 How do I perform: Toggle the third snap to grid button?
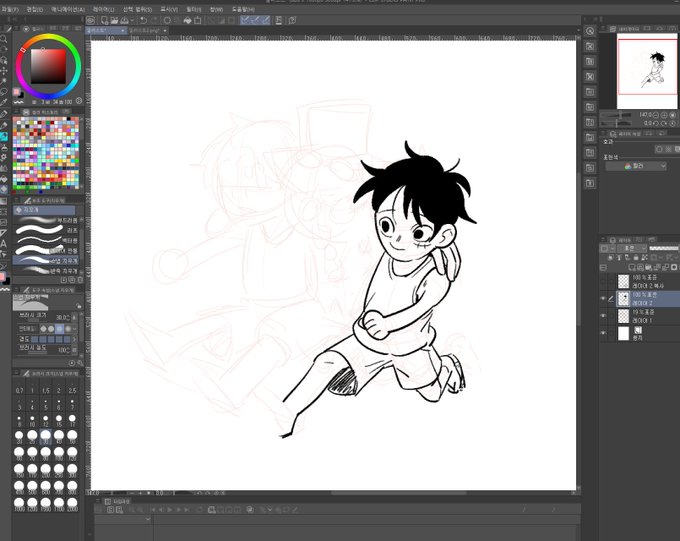265,20
